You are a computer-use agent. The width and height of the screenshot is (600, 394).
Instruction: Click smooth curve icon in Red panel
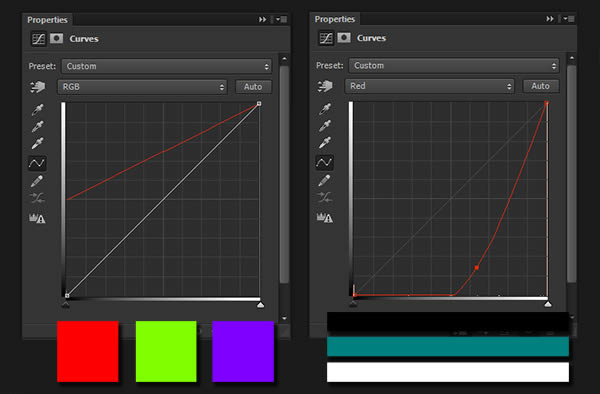click(x=324, y=197)
